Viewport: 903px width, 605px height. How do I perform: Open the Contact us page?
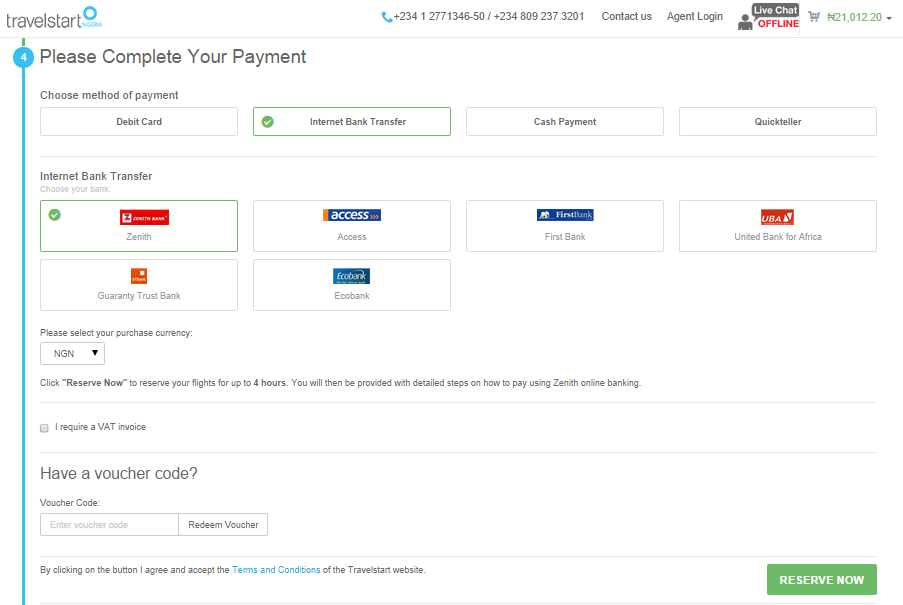[x=627, y=17]
